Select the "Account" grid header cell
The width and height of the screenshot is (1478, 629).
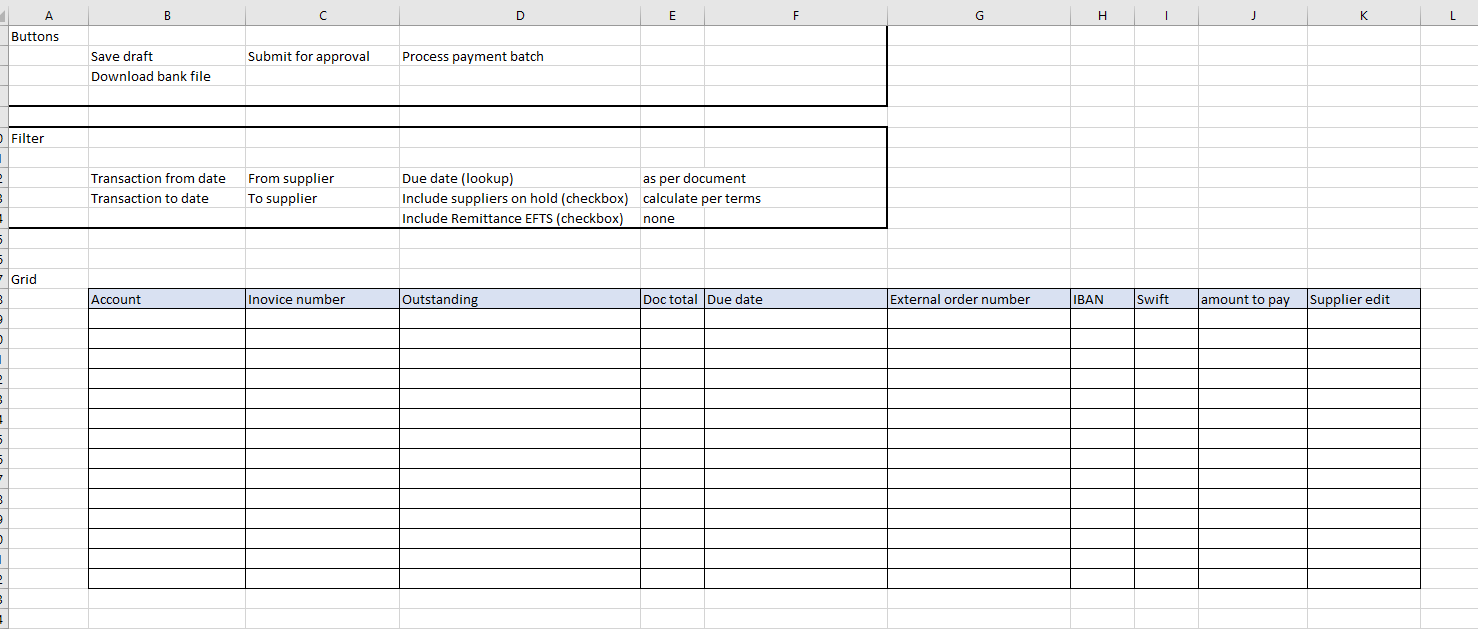166,299
